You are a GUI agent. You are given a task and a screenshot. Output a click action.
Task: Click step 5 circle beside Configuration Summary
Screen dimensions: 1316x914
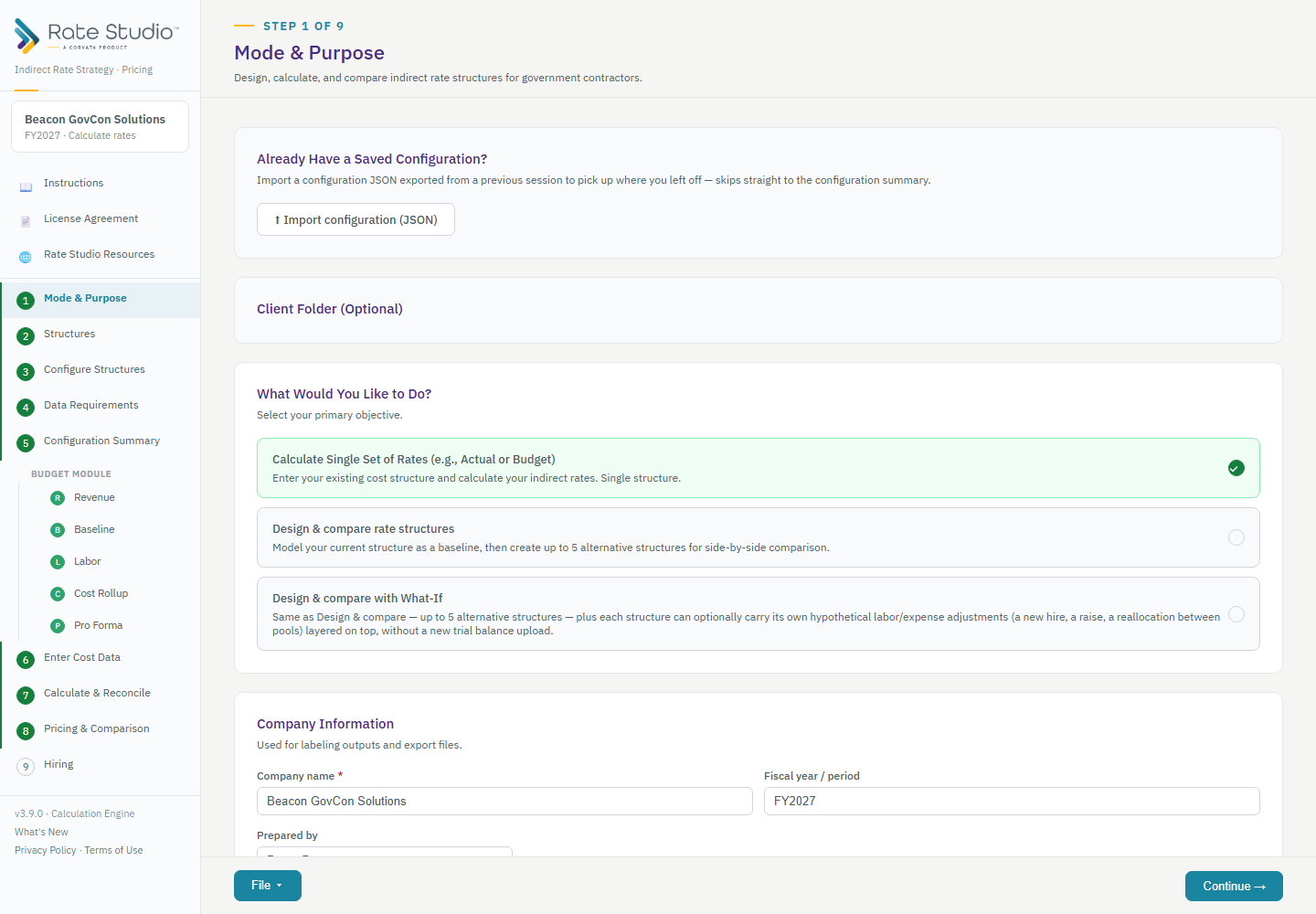pos(26,443)
